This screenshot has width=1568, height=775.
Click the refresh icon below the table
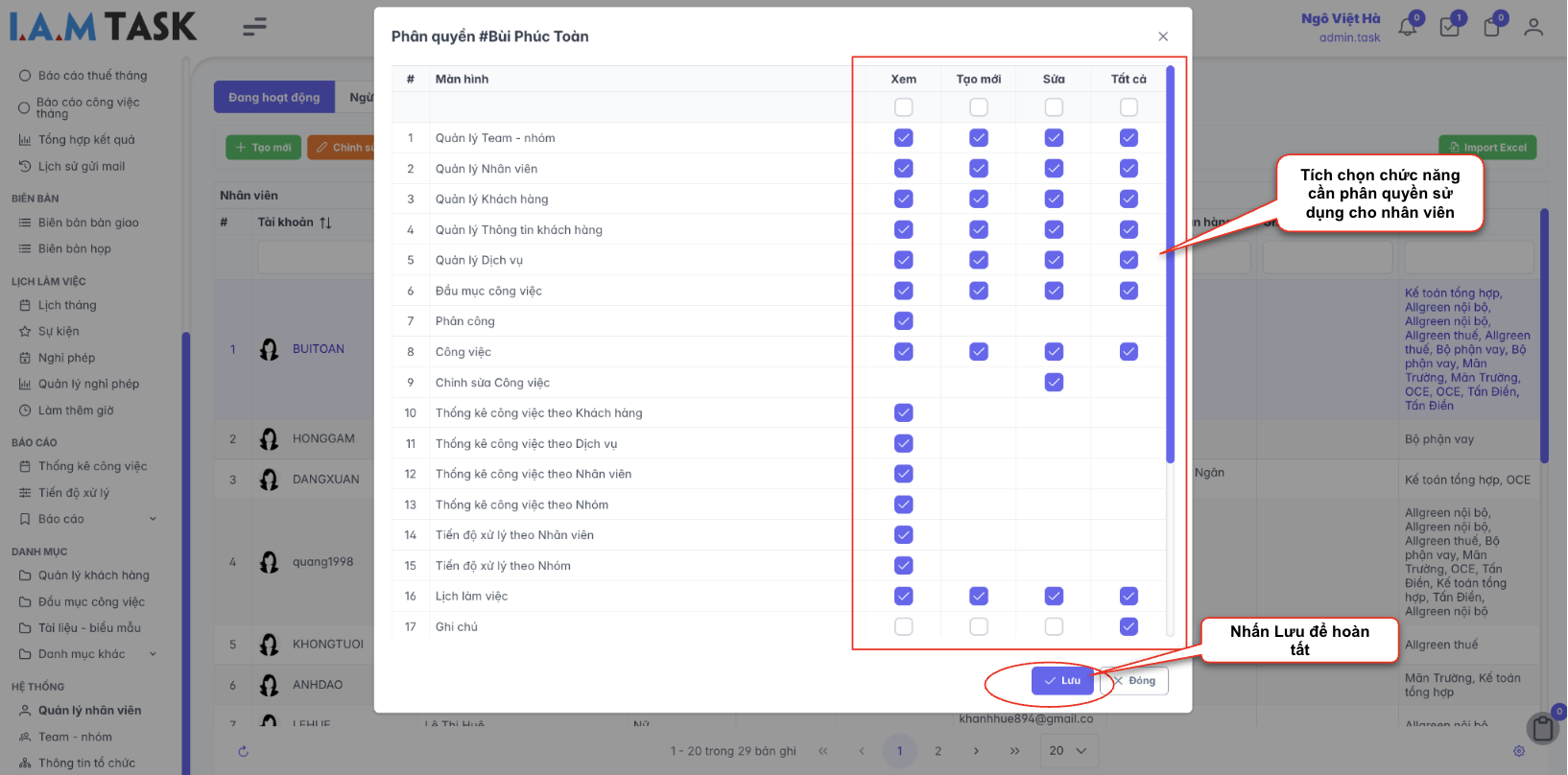pos(243,751)
